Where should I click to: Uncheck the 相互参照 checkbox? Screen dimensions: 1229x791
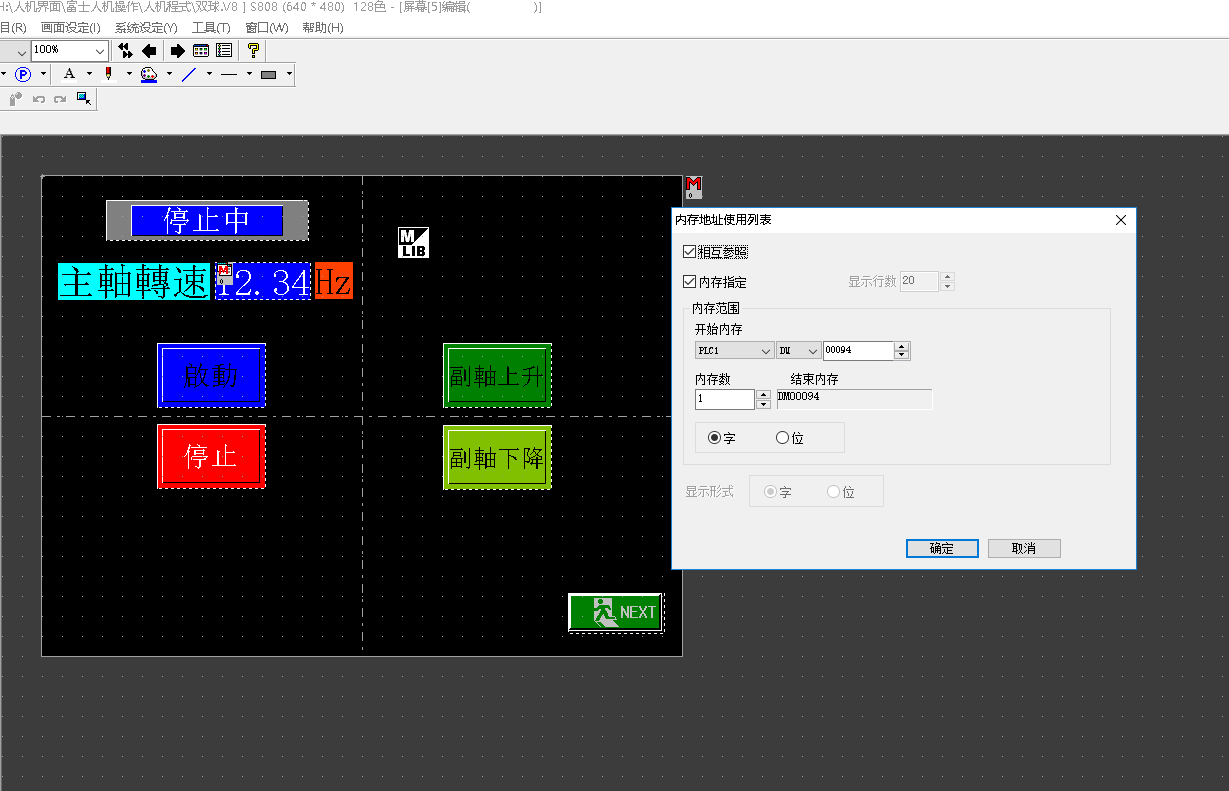coord(689,252)
